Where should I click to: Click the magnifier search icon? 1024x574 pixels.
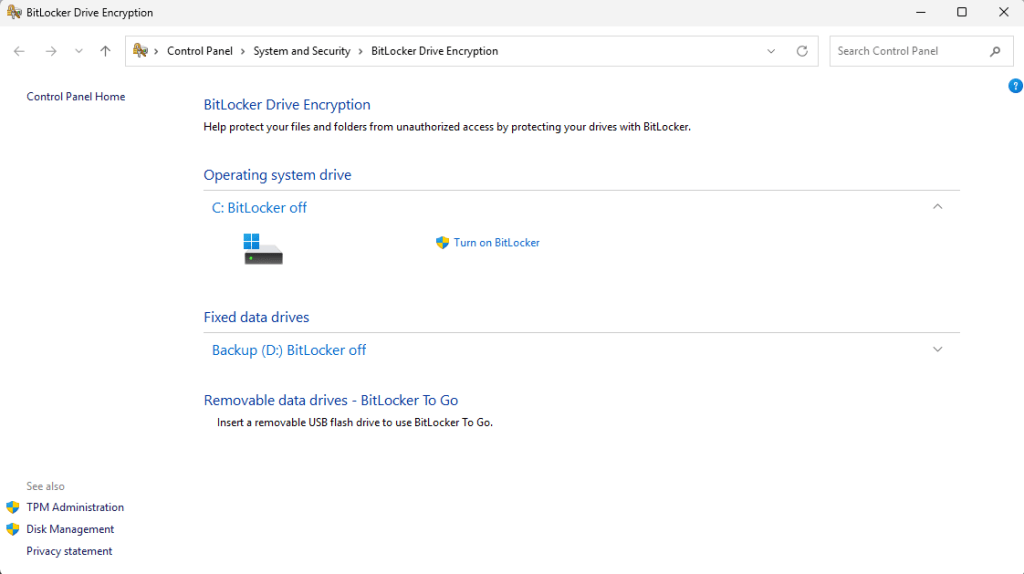(x=995, y=51)
